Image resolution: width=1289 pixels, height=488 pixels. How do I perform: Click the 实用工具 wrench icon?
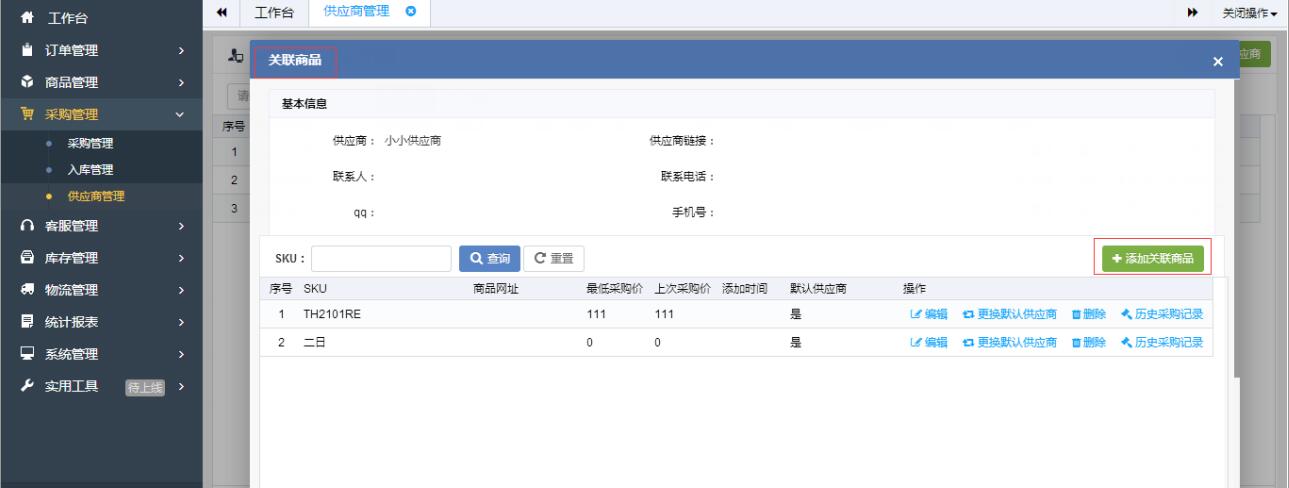[26, 386]
